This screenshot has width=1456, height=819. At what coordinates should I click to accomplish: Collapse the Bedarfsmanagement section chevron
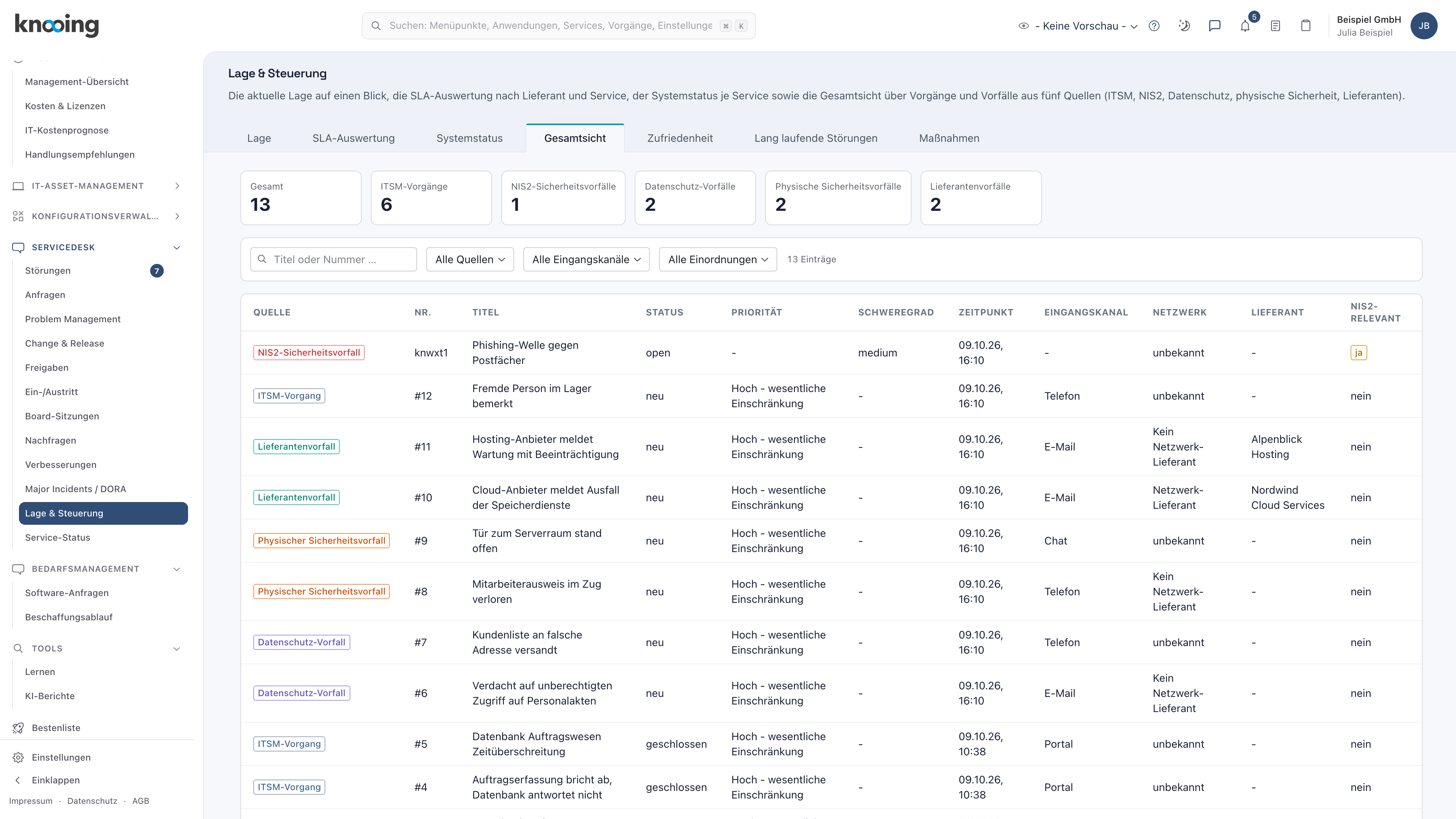tap(177, 569)
